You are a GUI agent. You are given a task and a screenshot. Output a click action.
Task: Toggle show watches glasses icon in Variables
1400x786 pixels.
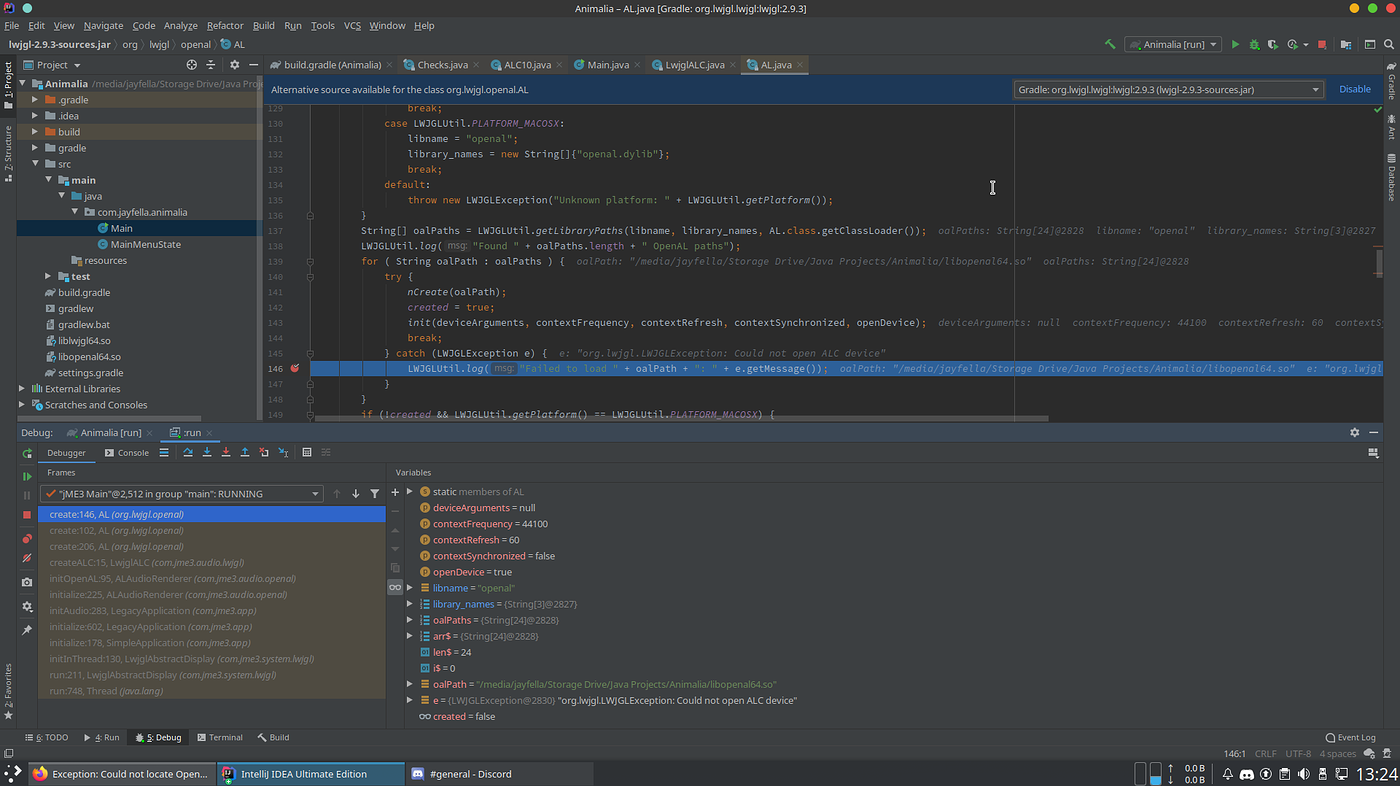395,588
